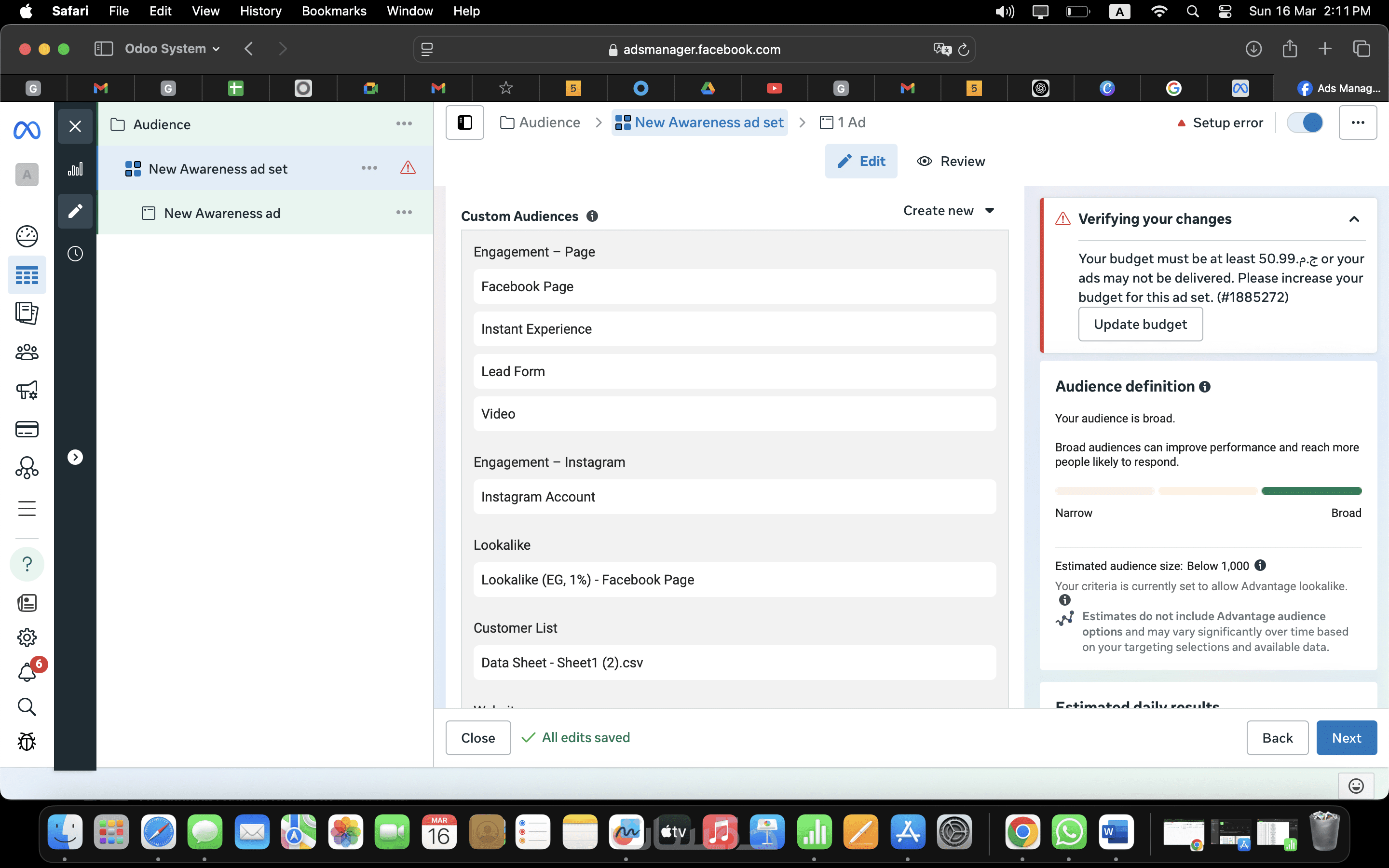Screen dimensions: 1389x868
Task: Open the Create new dropdown
Action: (x=948, y=211)
